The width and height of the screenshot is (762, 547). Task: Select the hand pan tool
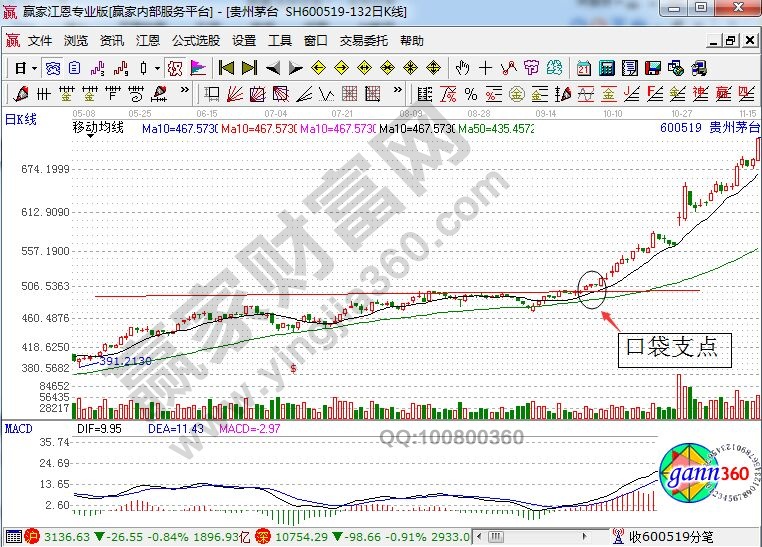click(x=463, y=68)
